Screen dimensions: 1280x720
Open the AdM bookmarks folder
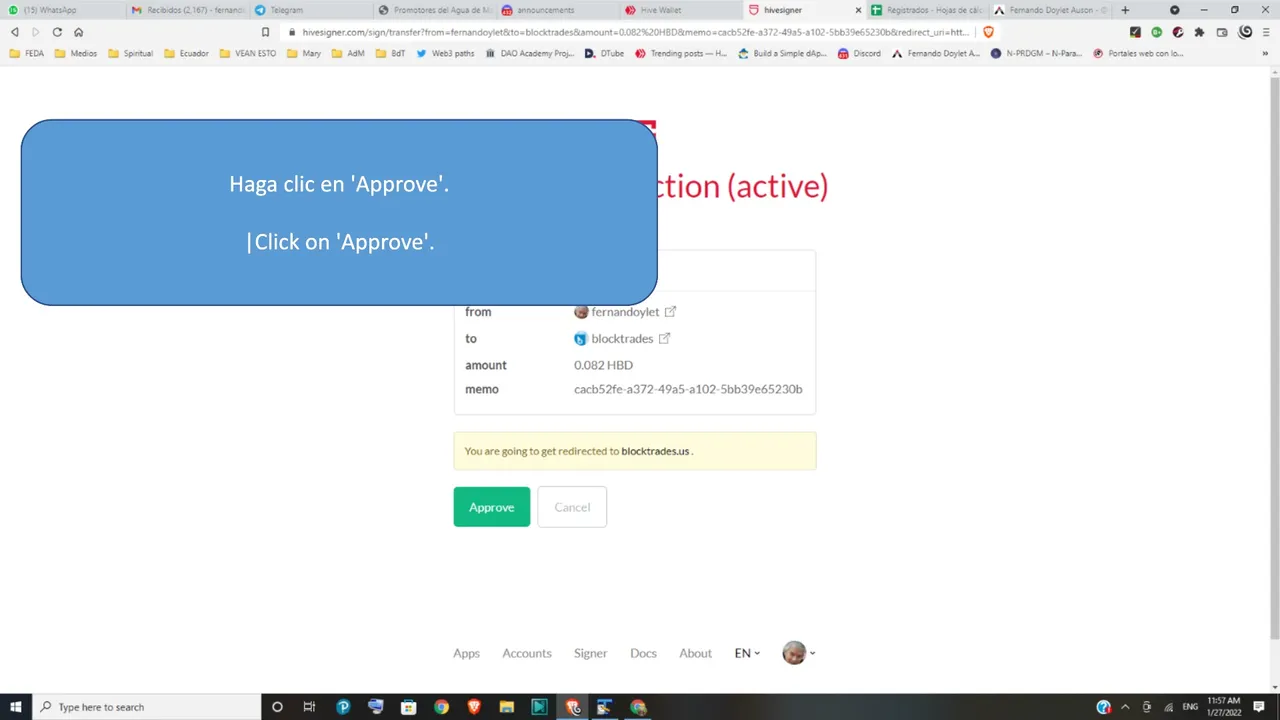click(x=349, y=53)
